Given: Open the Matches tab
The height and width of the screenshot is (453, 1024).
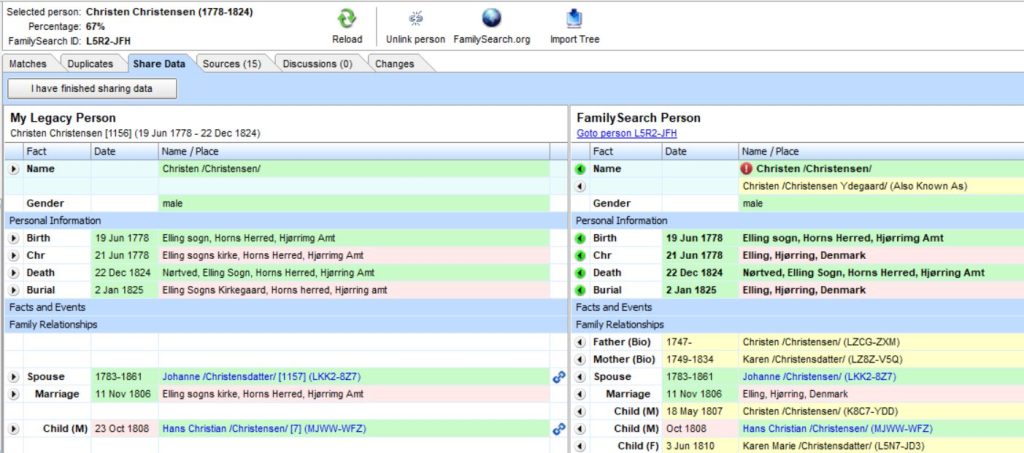Looking at the screenshot, I should click(x=27, y=64).
